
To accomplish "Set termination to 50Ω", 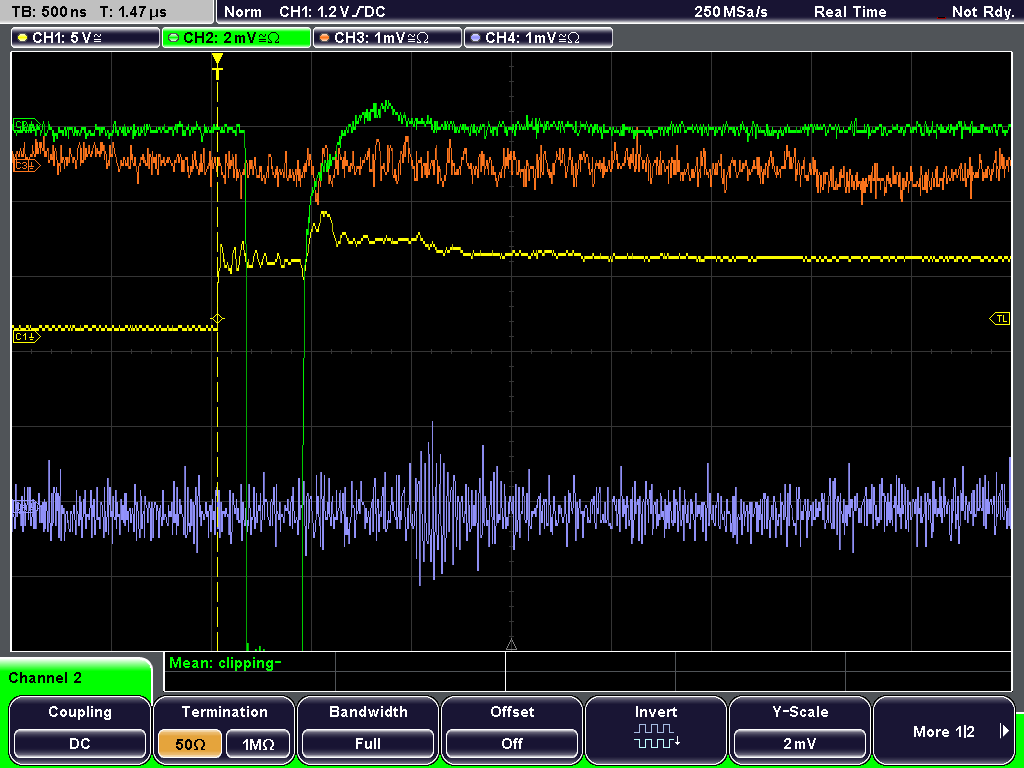I will click(x=189, y=744).
